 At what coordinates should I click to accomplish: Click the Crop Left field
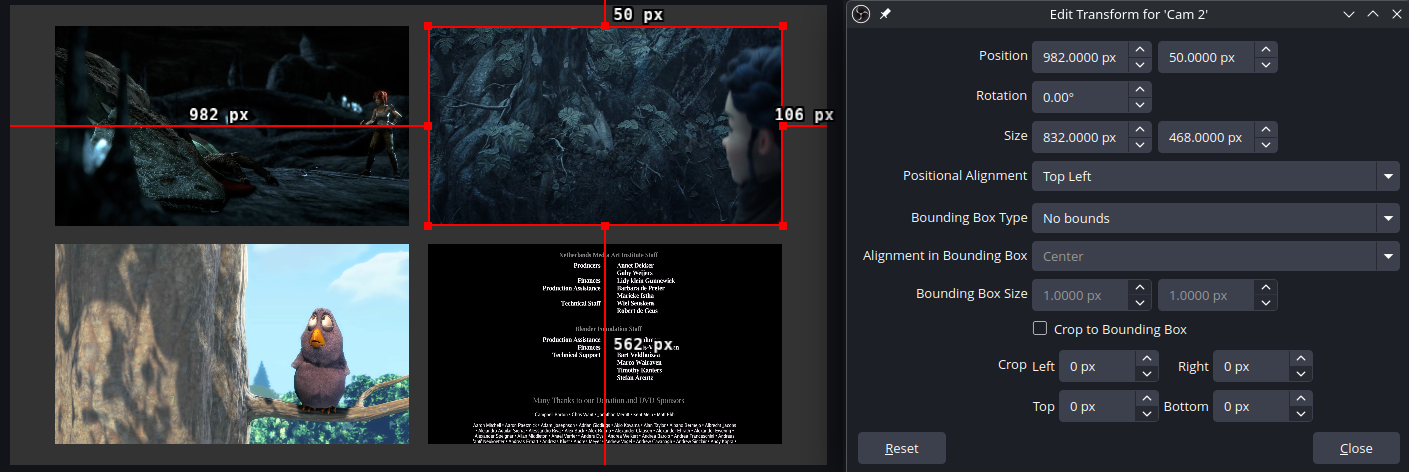[x=1097, y=366]
